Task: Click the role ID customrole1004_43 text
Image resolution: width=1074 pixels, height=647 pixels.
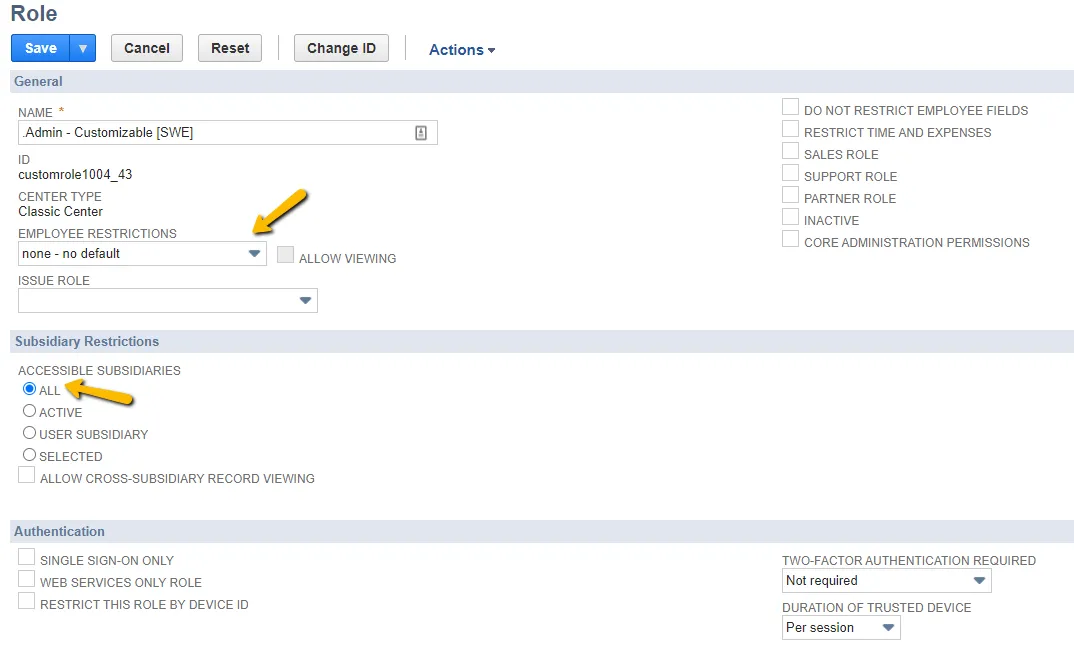Action: [75, 175]
